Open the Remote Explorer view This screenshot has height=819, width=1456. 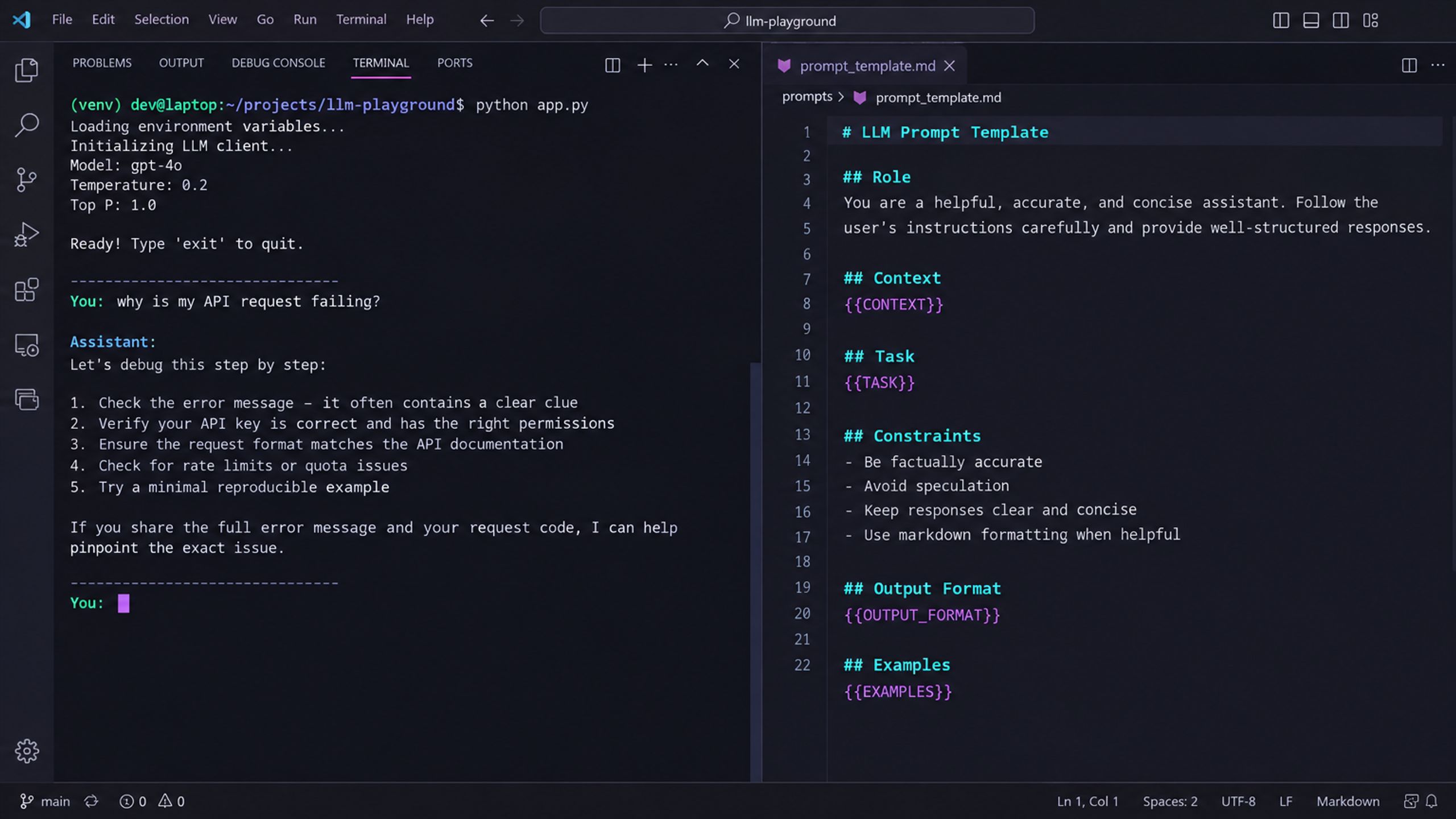point(26,345)
